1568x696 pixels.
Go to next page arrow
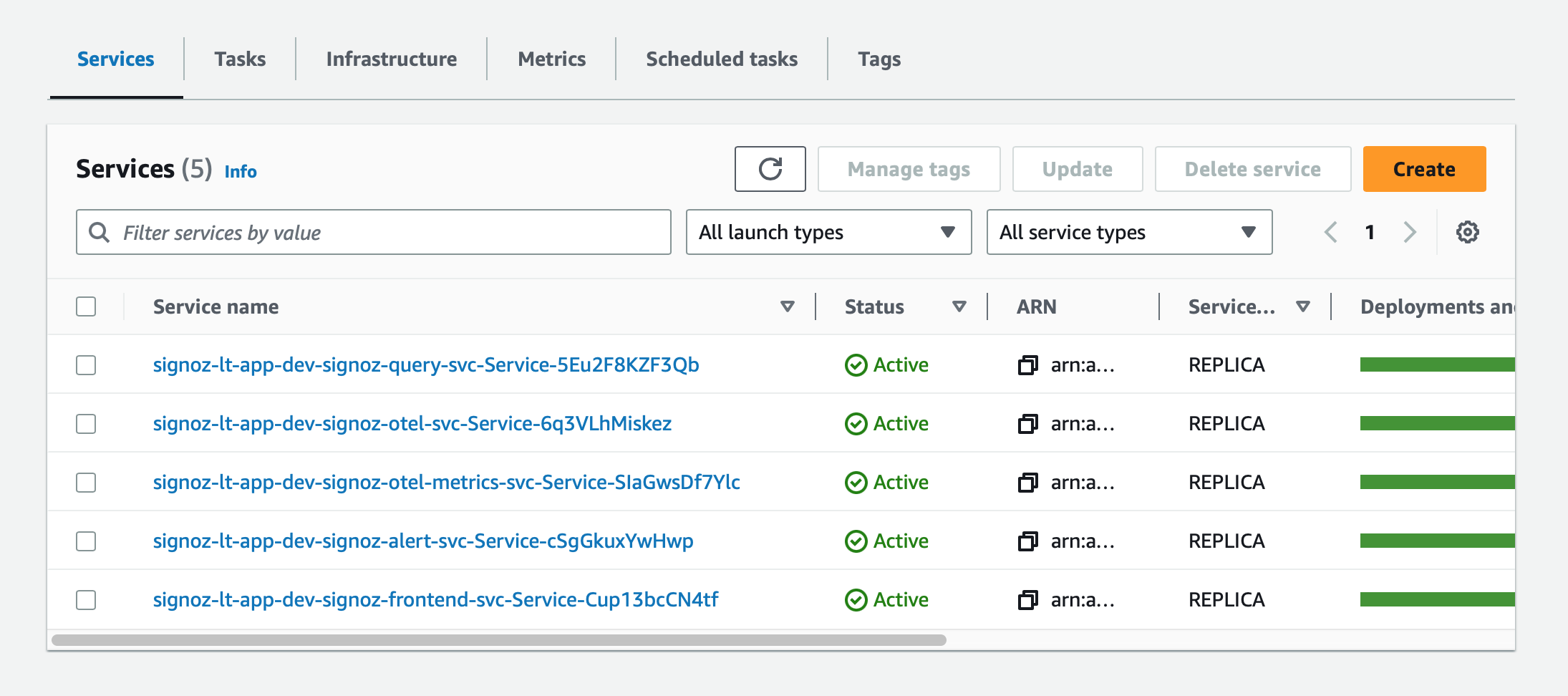tap(1410, 232)
